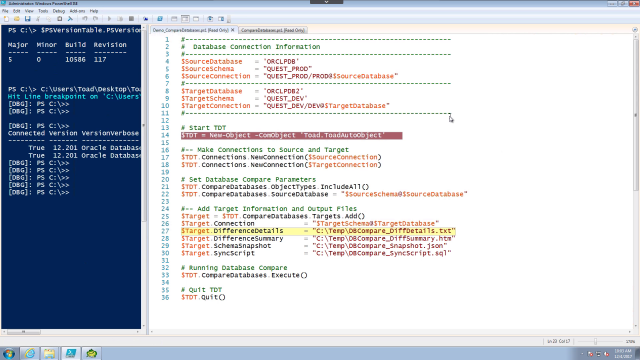Adjust the zoom slider in status bar
This screenshot has width=640, height=360.
pos(596,341)
